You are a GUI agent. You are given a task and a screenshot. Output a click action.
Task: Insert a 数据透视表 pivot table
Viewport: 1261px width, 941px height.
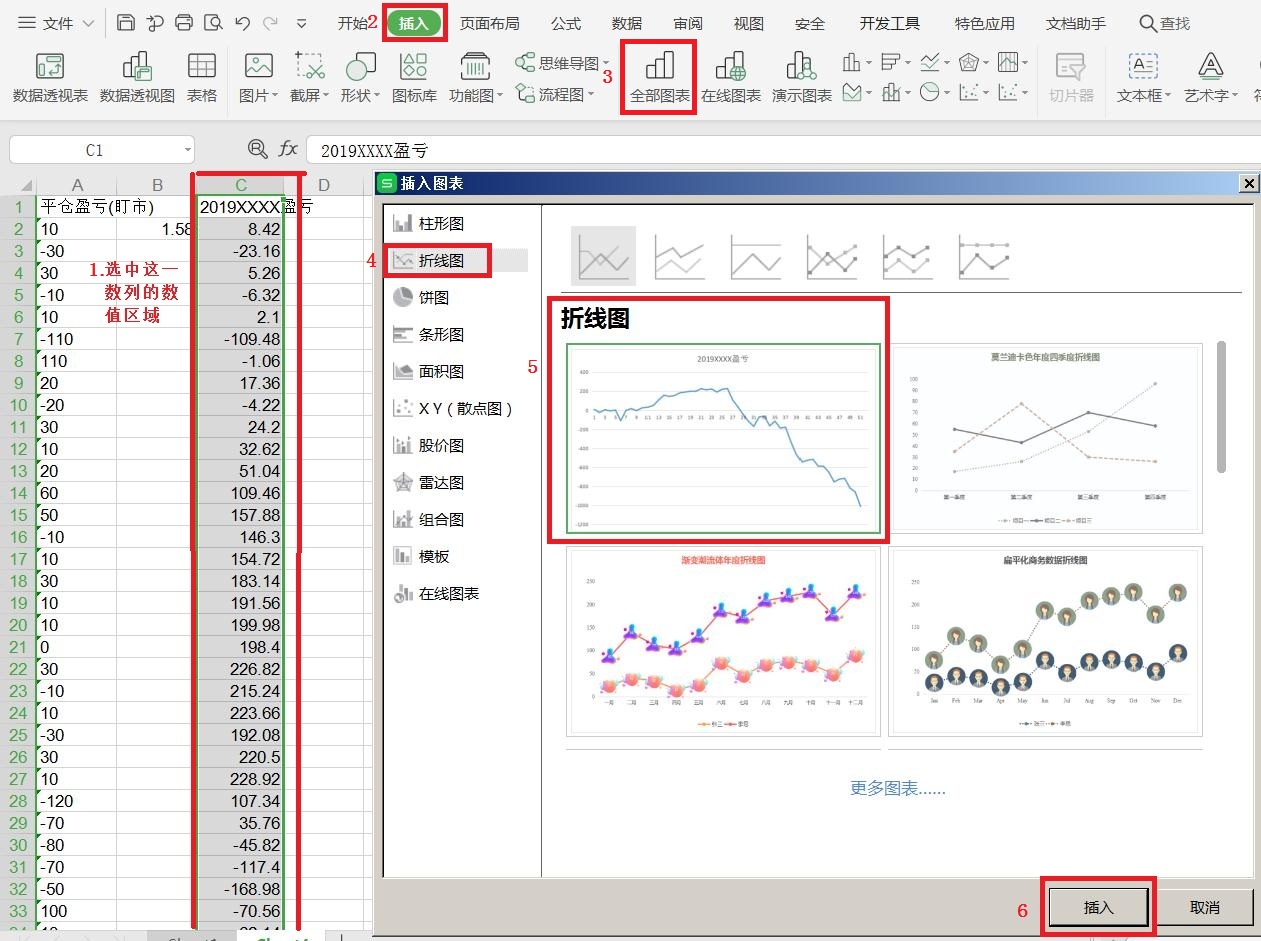50,78
